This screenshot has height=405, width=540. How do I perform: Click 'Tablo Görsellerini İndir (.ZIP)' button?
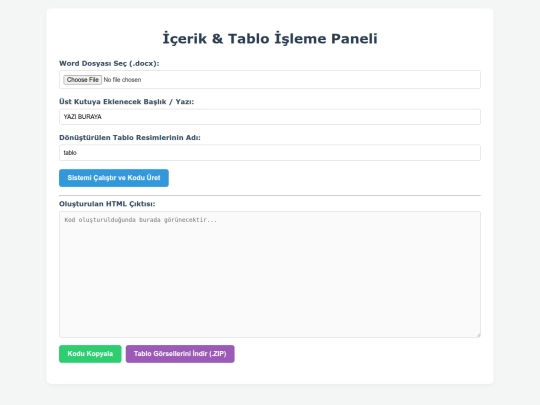click(180, 354)
